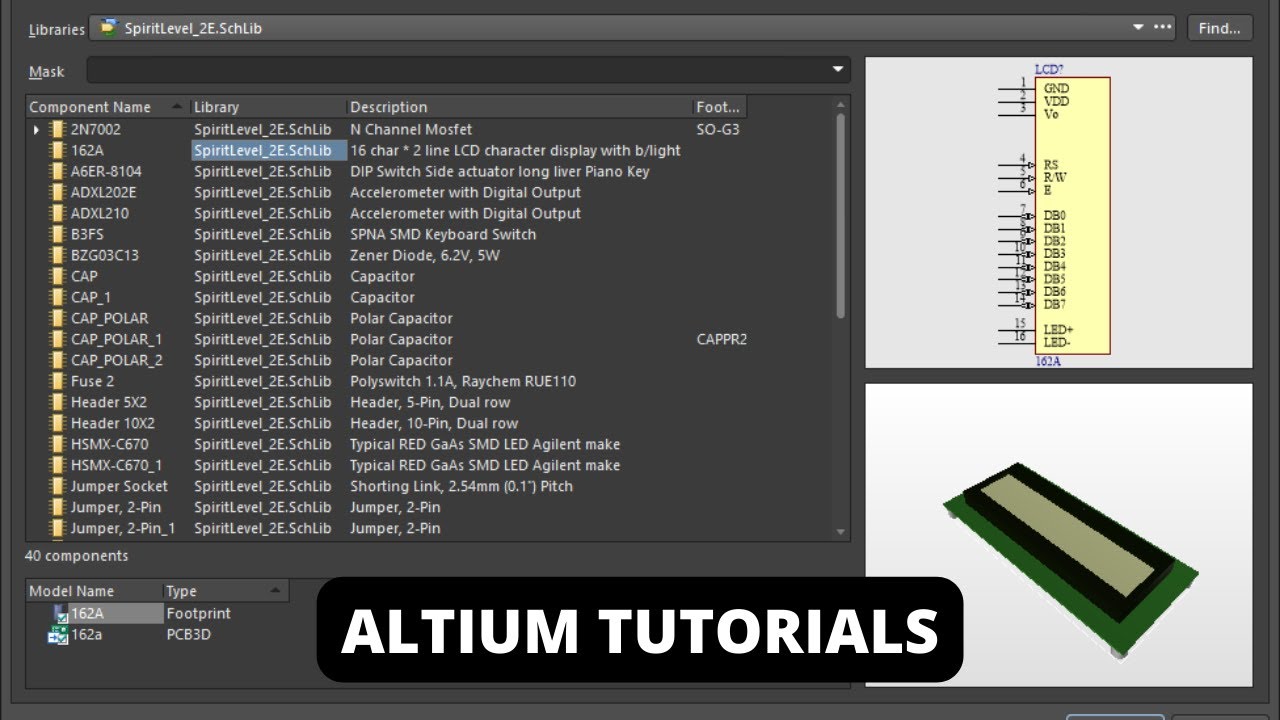Open the Mask dropdown arrow
This screenshot has height=720, width=1280.
[x=838, y=71]
